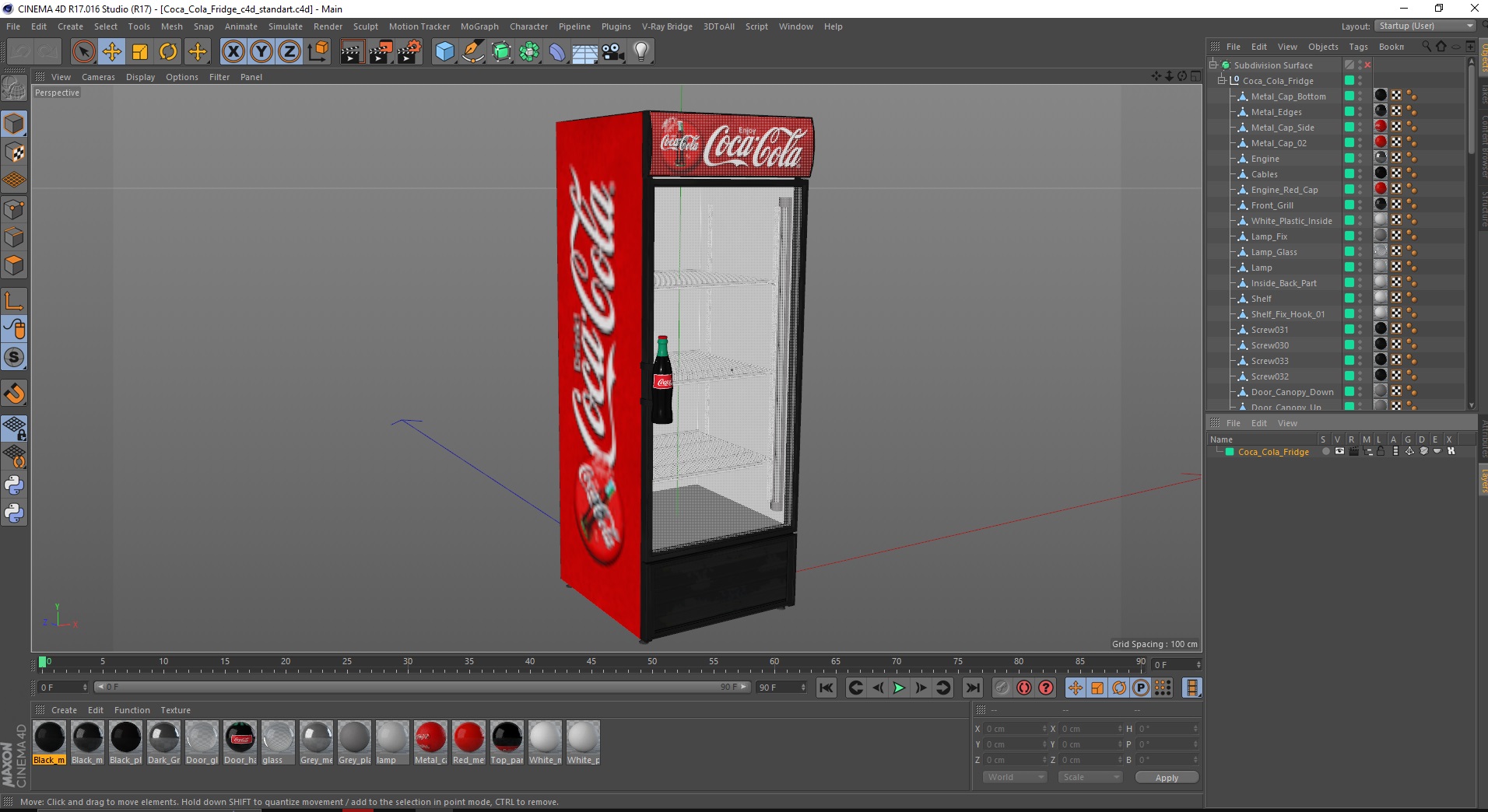Render the active view
1488x812 pixels.
(352, 52)
